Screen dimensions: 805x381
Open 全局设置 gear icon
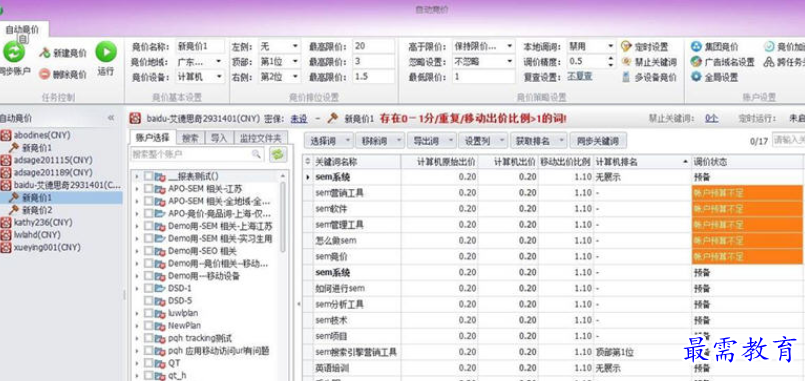click(696, 77)
